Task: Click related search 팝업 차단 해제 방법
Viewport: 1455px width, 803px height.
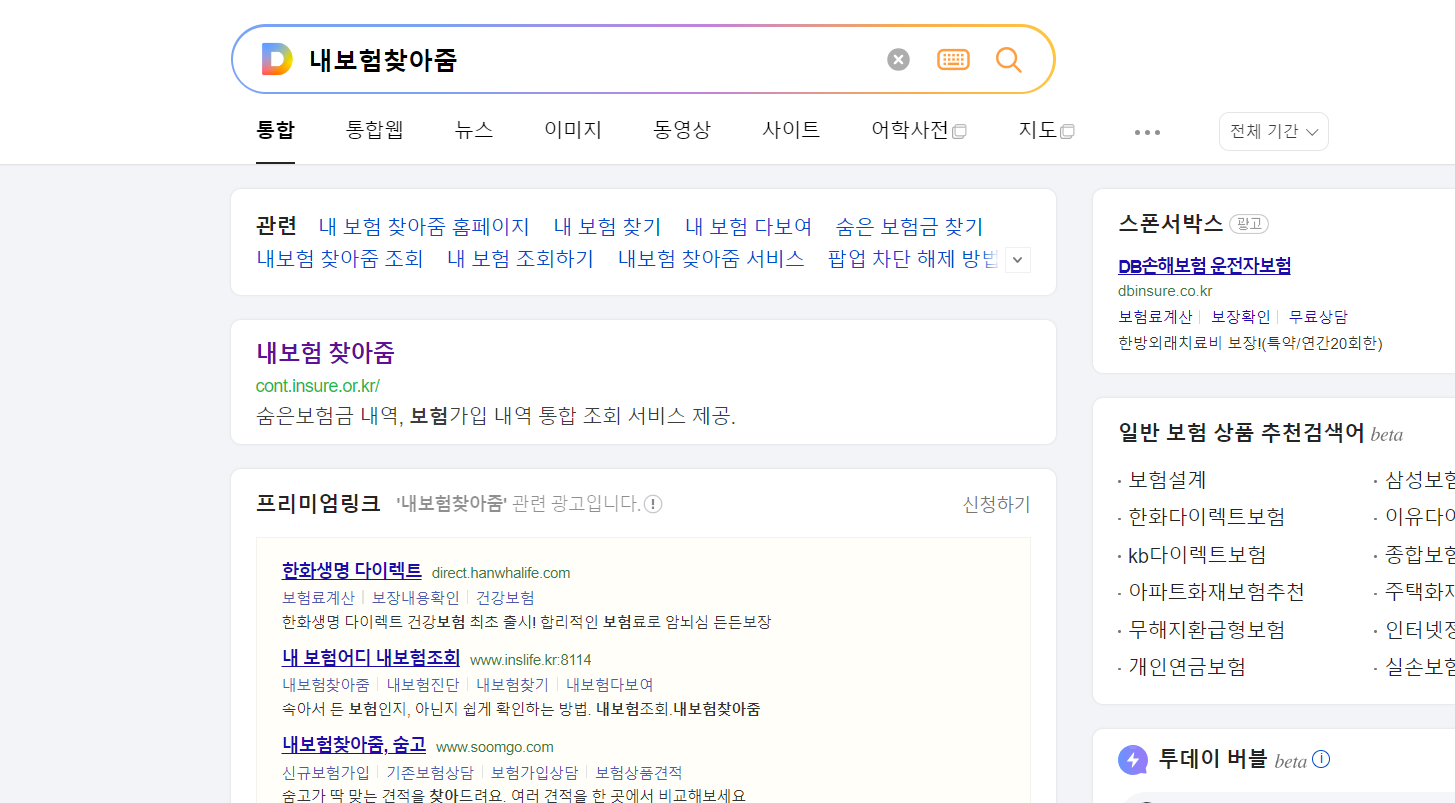Action: [915, 259]
